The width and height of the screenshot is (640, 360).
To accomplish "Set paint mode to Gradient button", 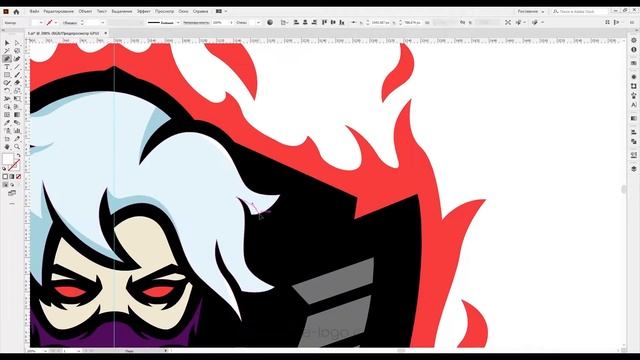I will 12,177.
